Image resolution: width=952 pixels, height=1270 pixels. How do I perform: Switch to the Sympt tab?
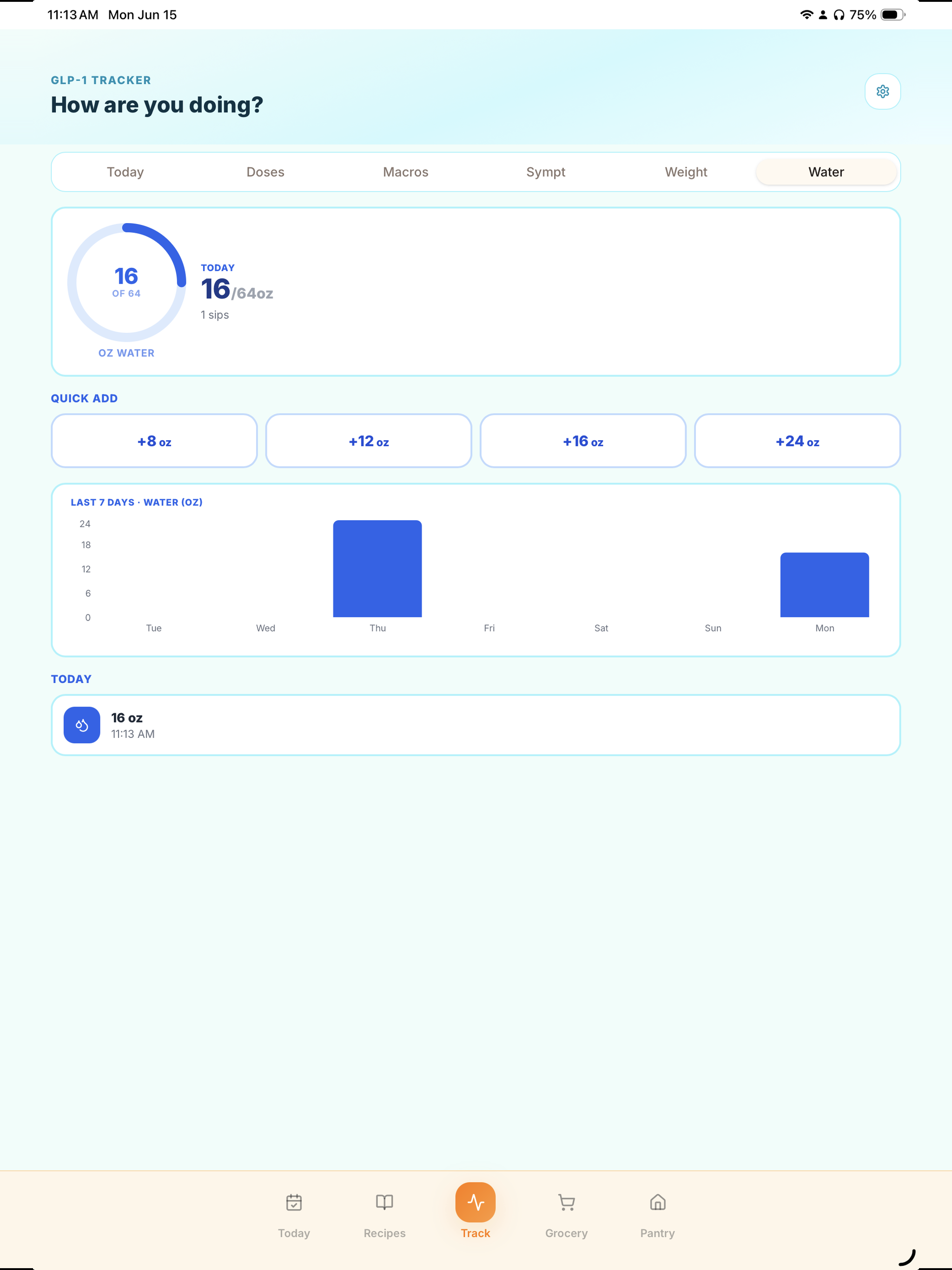545,172
